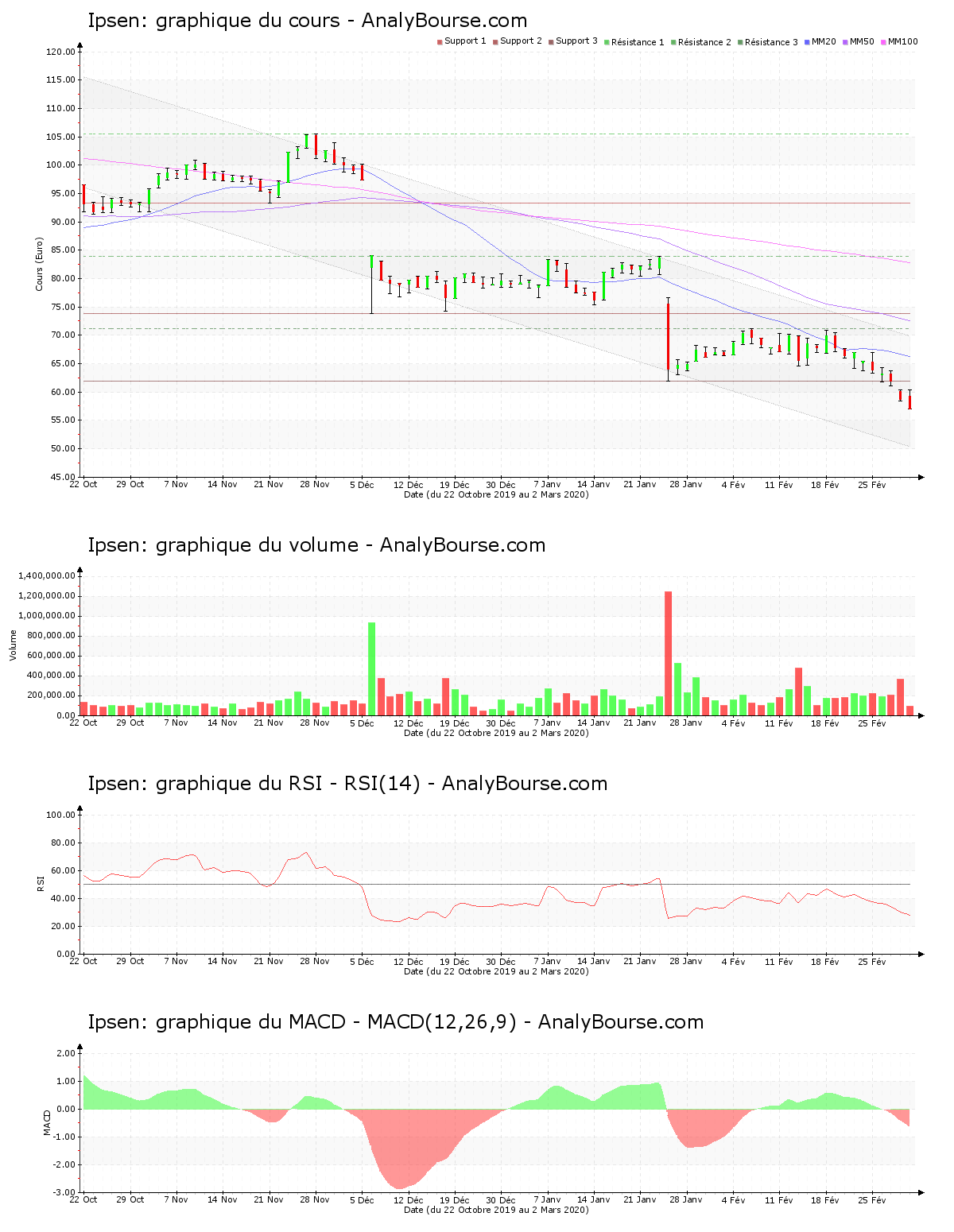Viewport: 954px width, 1232px height.
Task: Click the 120.00 value on the price axis
Action: [x=60, y=52]
